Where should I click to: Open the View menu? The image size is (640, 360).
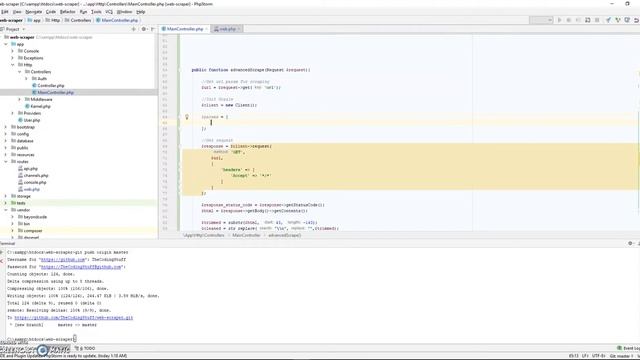17,12
